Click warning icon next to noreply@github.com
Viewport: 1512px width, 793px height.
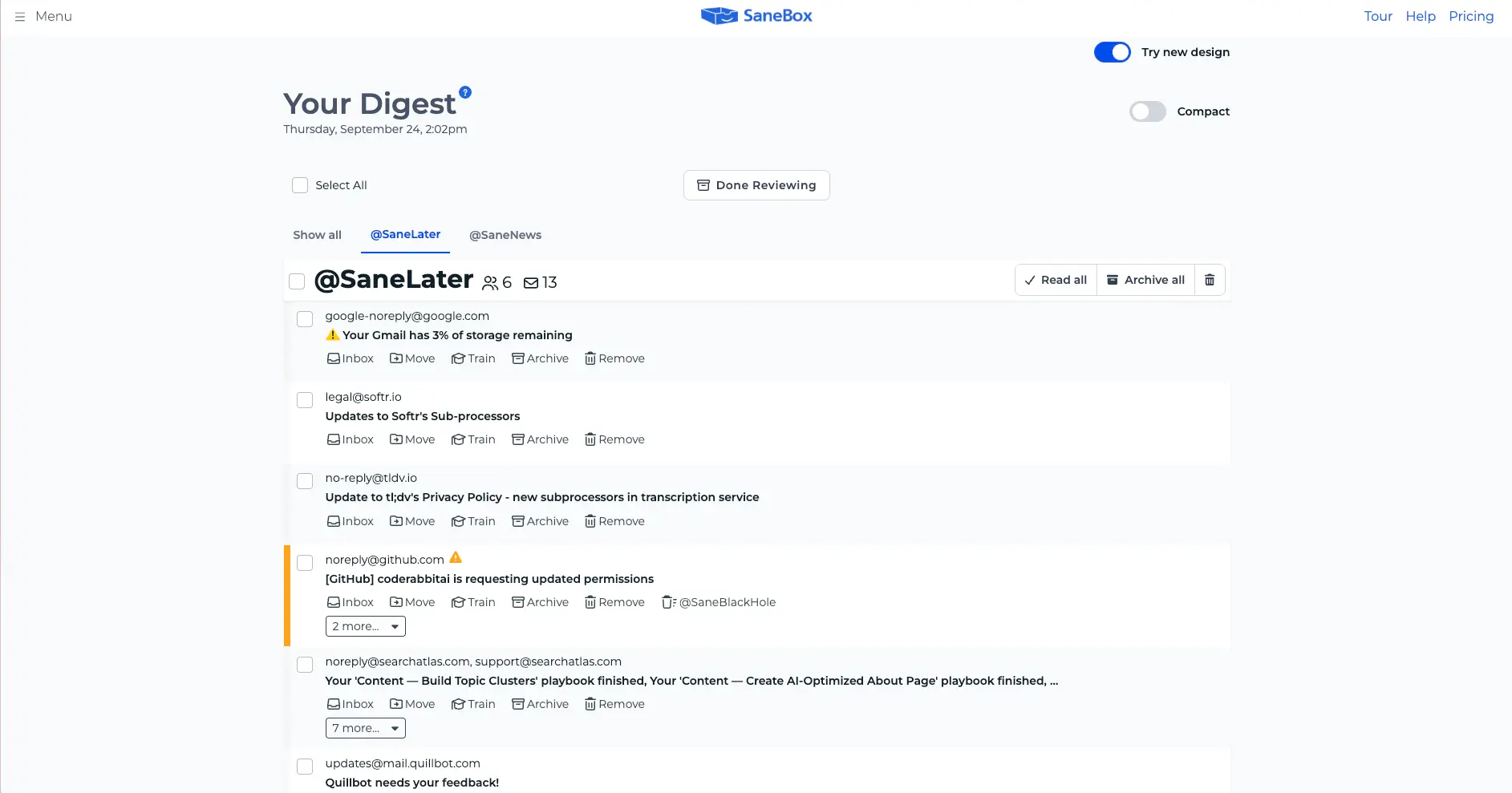456,557
